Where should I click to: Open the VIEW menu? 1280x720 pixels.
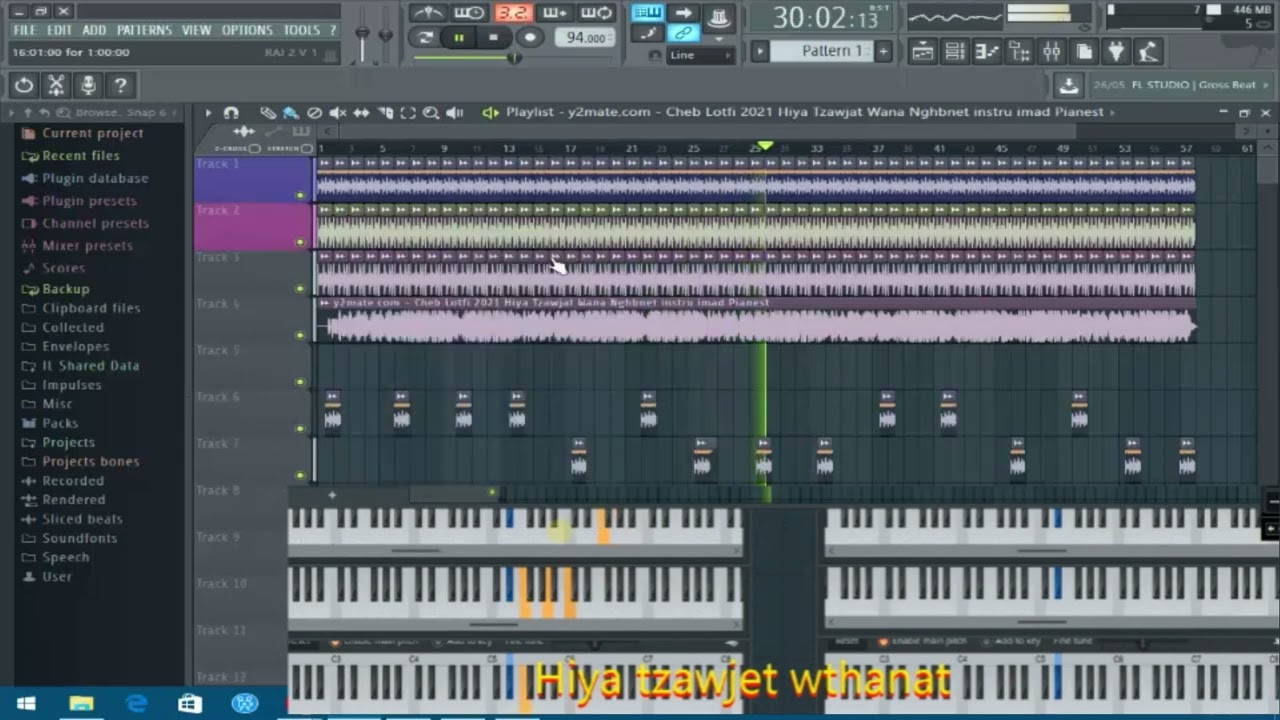pyautogui.click(x=197, y=30)
